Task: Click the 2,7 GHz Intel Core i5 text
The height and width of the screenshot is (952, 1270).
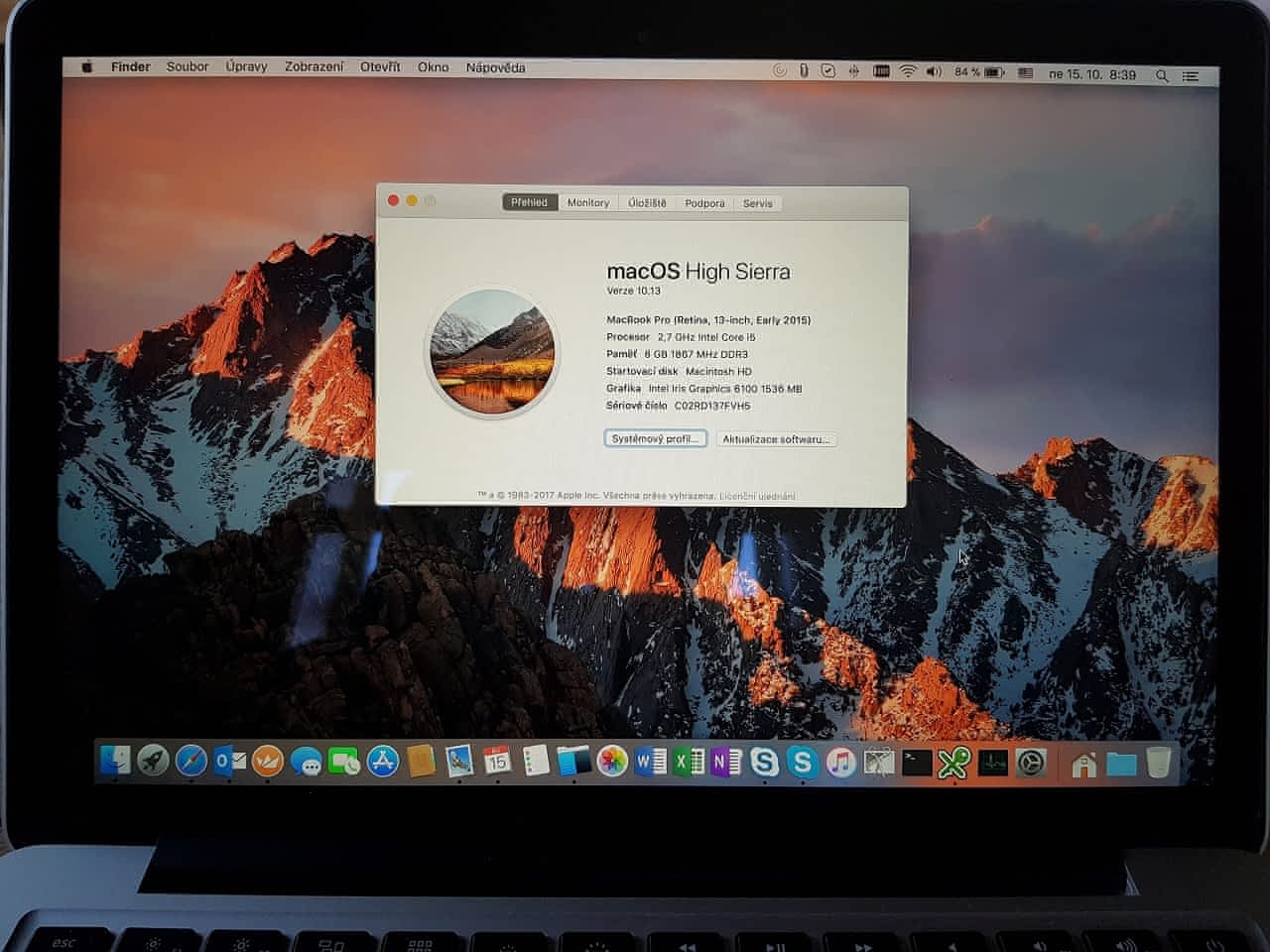Action: (x=706, y=337)
